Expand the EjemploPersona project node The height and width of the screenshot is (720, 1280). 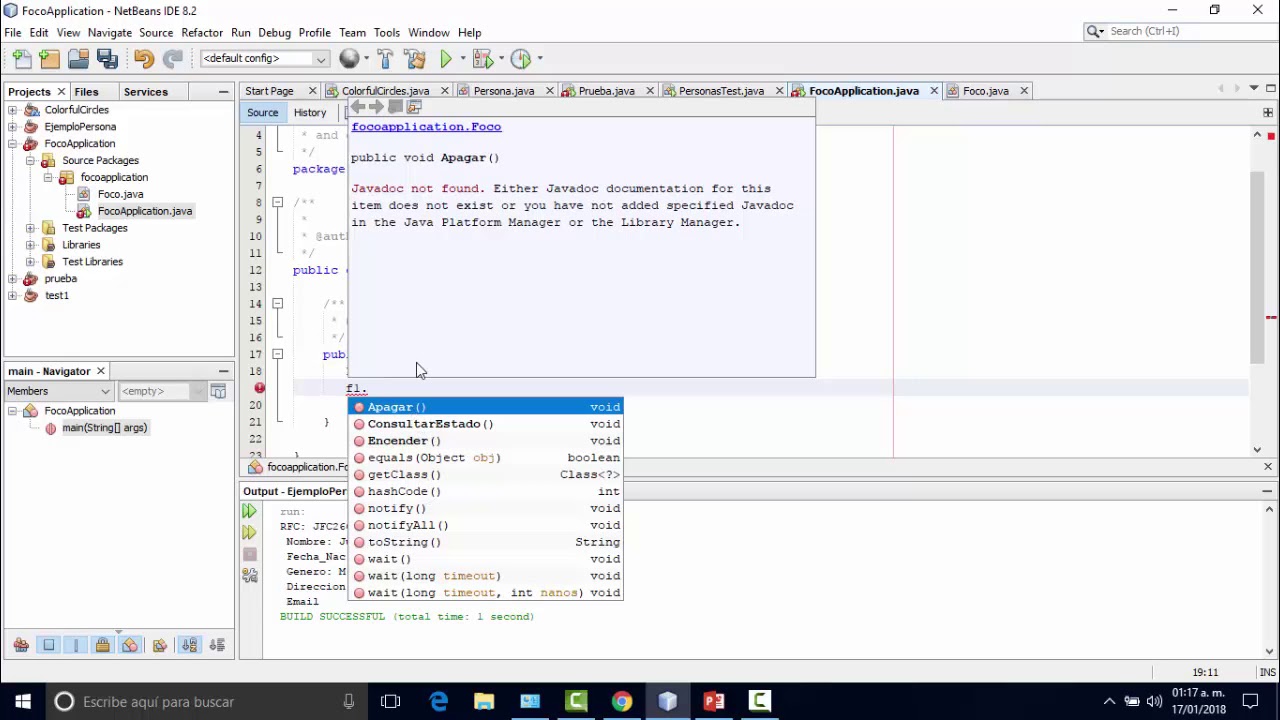point(13,127)
